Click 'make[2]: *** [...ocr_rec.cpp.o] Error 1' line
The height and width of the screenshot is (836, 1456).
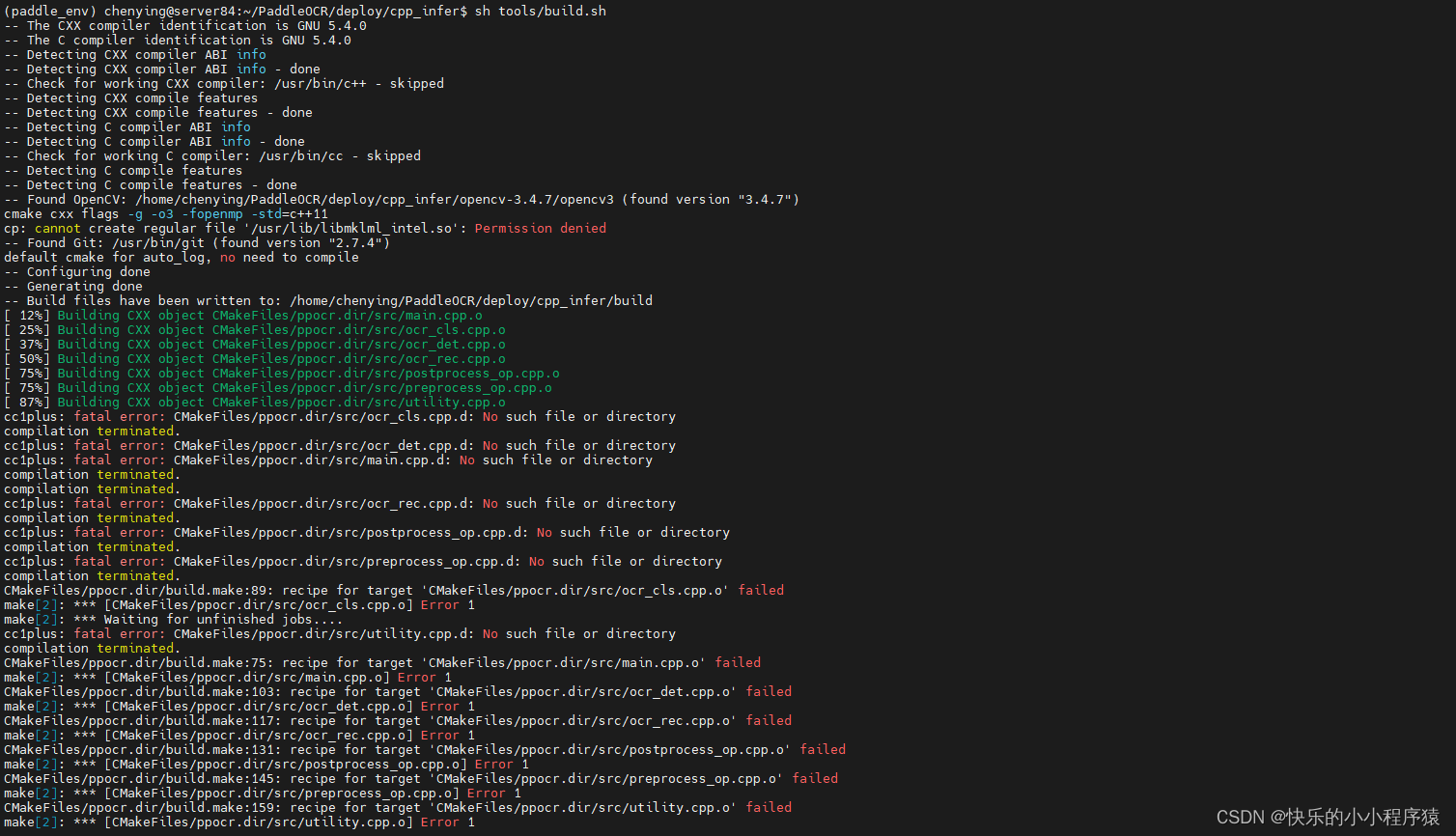click(x=239, y=735)
